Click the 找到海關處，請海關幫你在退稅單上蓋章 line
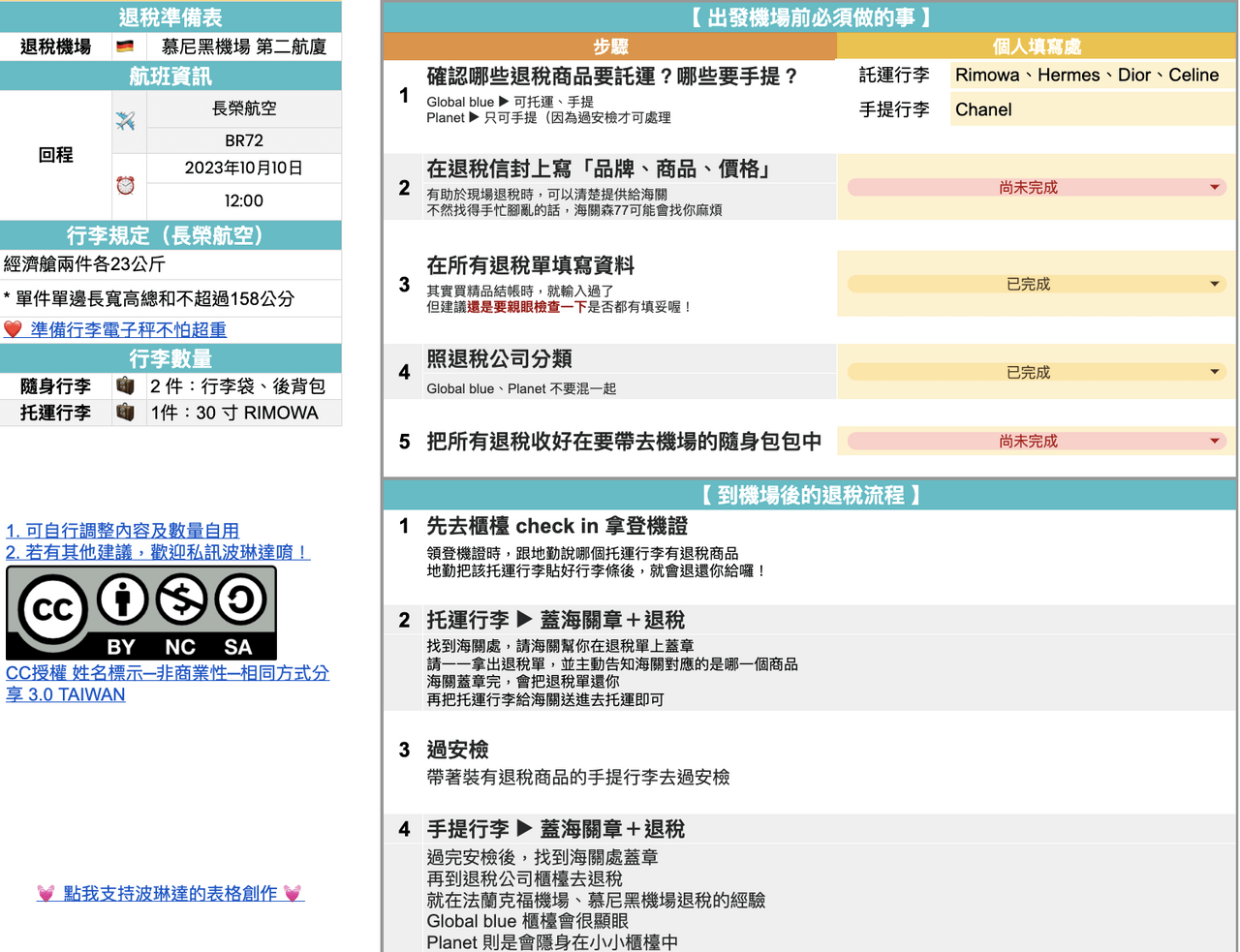The height and width of the screenshot is (952, 1240). (x=560, y=646)
